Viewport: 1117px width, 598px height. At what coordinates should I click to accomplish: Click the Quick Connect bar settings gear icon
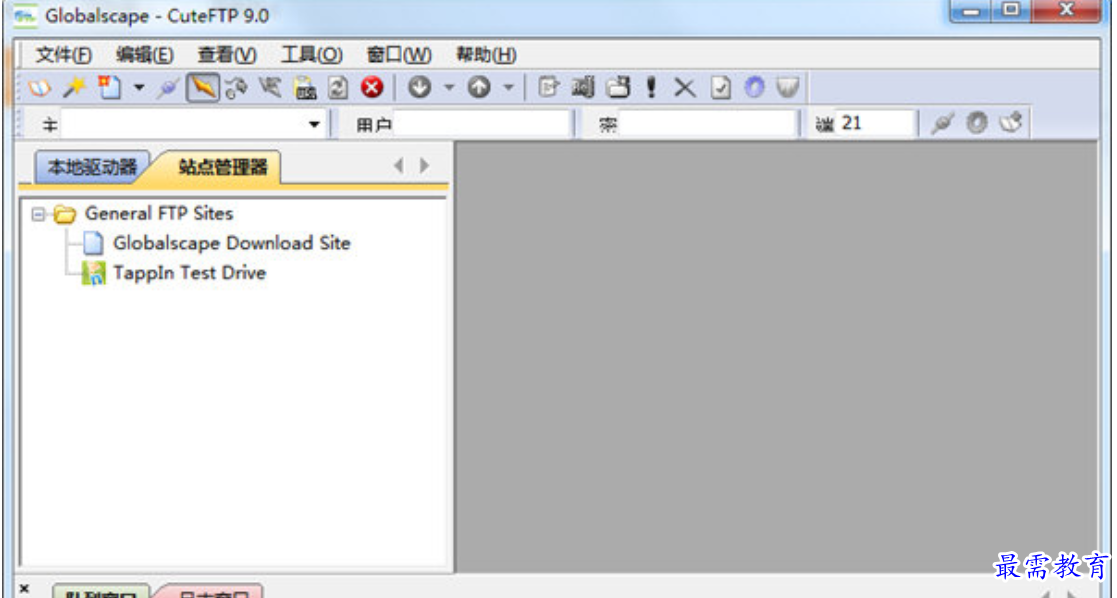(x=977, y=123)
